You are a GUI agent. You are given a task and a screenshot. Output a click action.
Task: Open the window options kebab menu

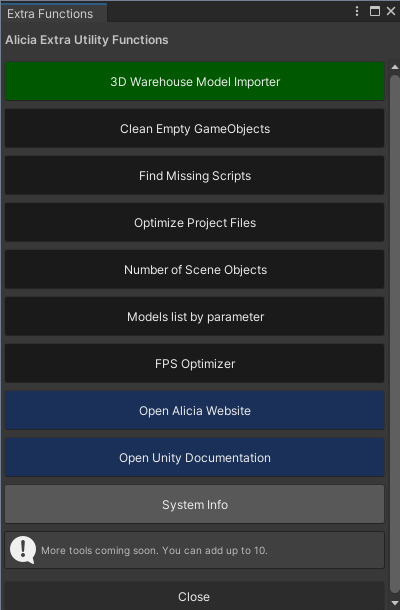pyautogui.click(x=357, y=11)
